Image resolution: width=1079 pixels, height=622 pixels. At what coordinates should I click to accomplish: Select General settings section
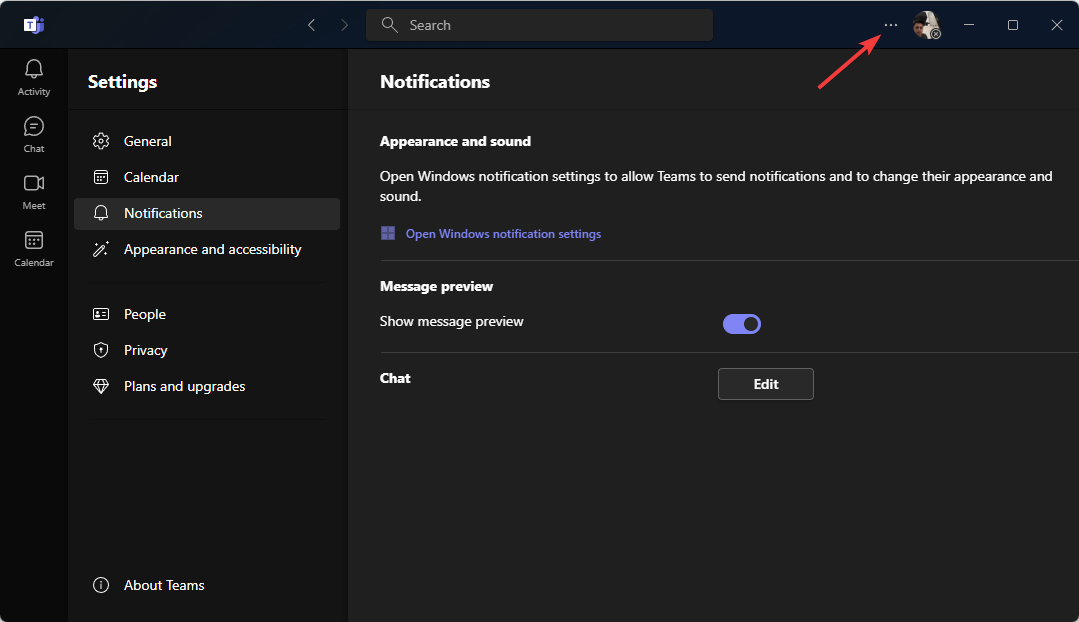coord(206,141)
